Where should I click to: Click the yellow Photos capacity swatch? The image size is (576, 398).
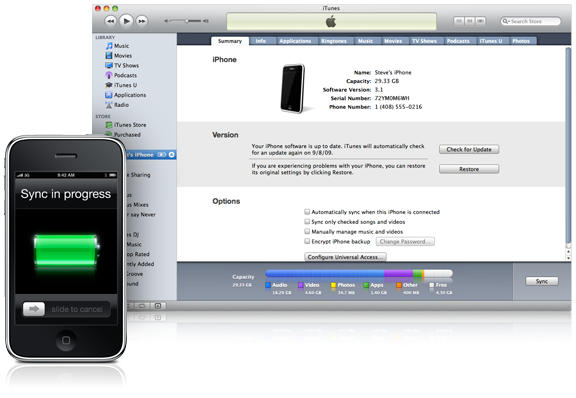(x=334, y=285)
